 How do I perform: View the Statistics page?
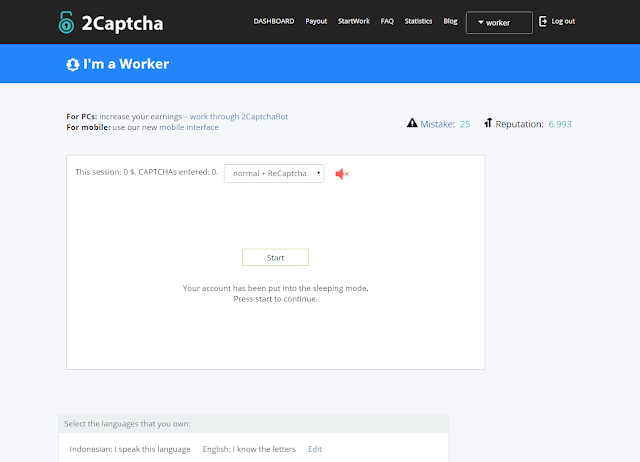point(418,21)
